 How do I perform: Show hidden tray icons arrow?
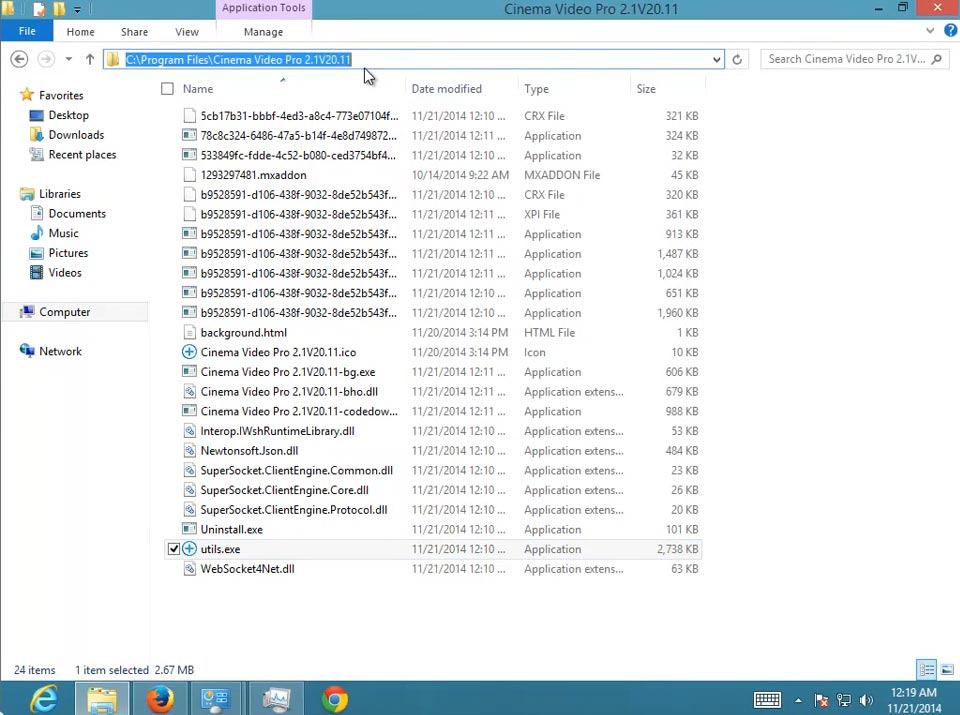[798, 700]
